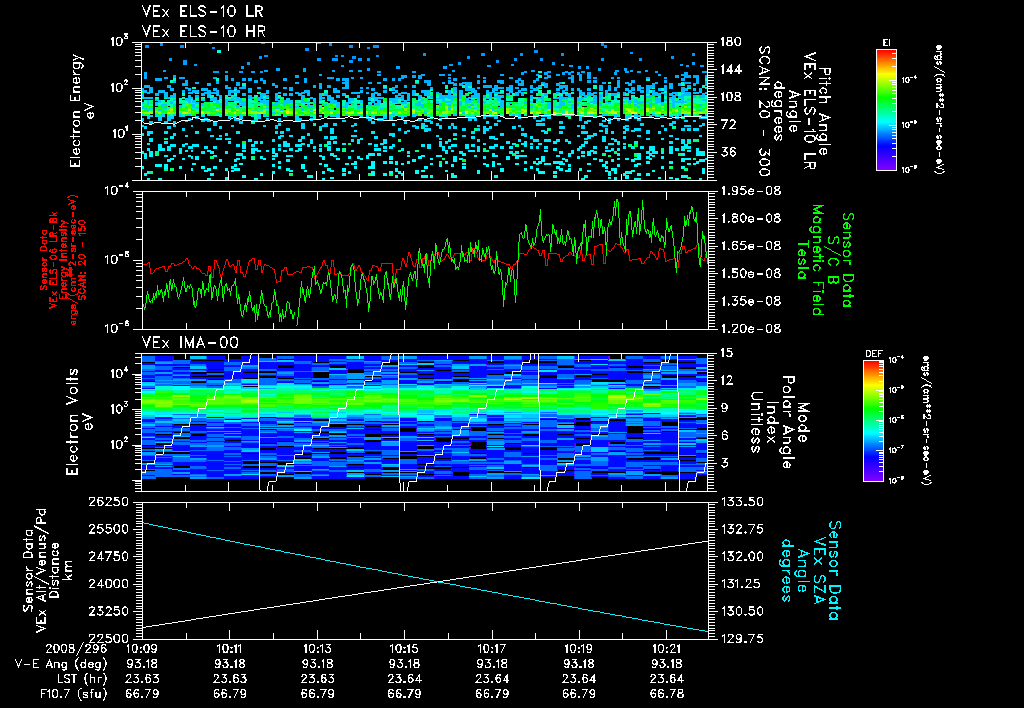Click altitude tick '25500'
Image resolution: width=1024 pixels, height=708 pixels.
click(108, 529)
